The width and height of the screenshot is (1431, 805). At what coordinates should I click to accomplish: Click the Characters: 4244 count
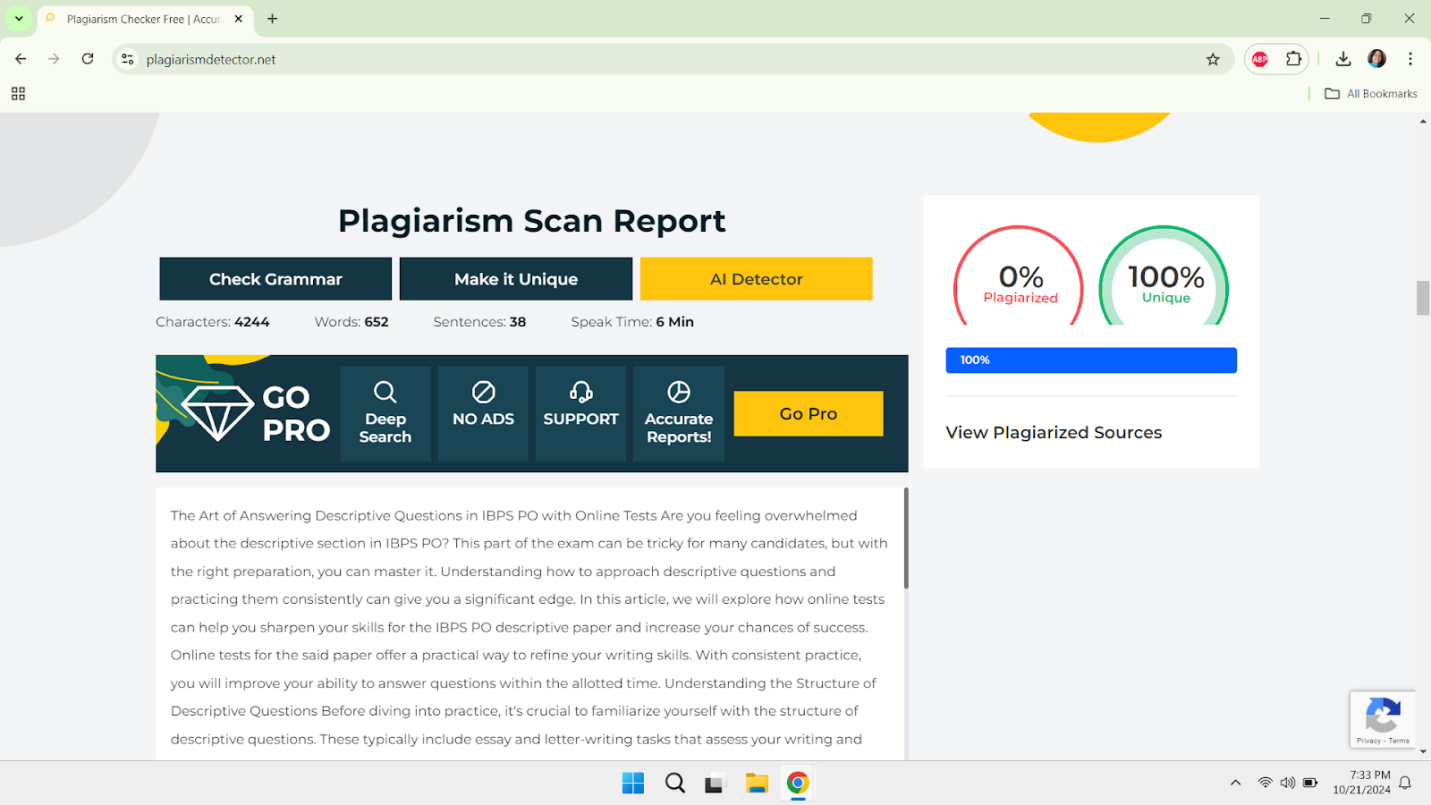click(x=213, y=322)
